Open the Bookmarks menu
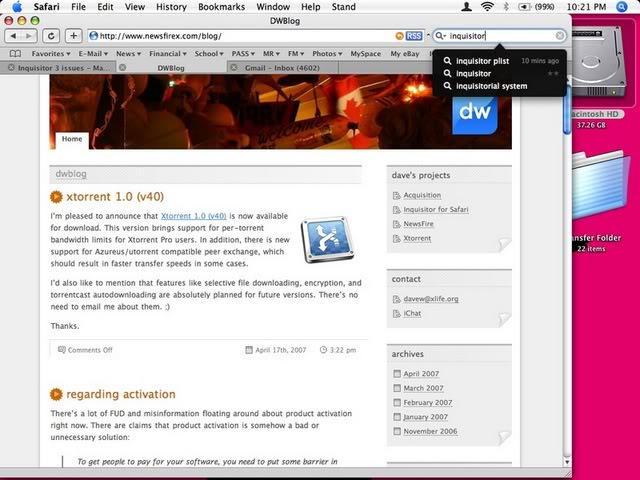The width and height of the screenshot is (640, 480). pos(222,7)
